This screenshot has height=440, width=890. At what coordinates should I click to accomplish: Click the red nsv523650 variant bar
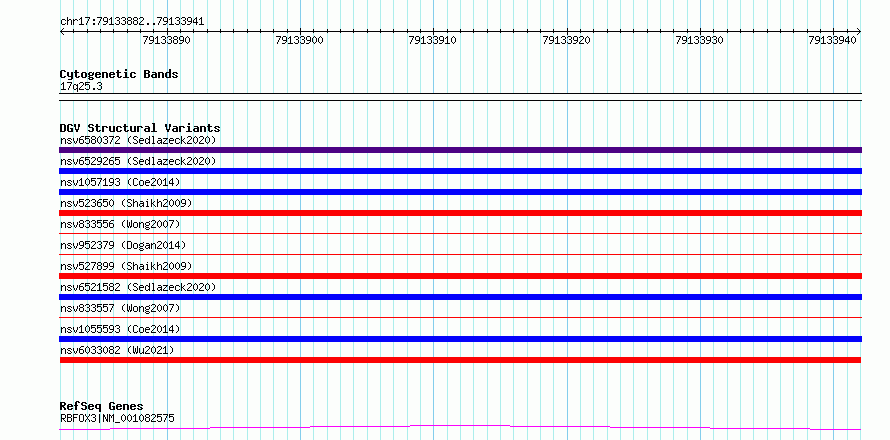(460, 213)
